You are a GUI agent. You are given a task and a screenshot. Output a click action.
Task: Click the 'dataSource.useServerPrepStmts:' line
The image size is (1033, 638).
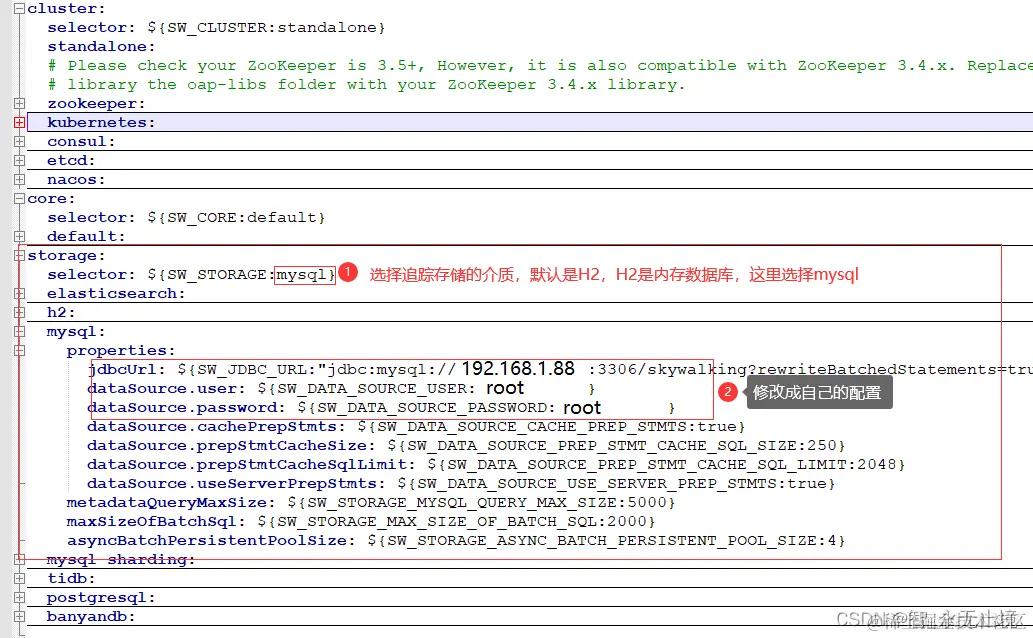pos(461,484)
